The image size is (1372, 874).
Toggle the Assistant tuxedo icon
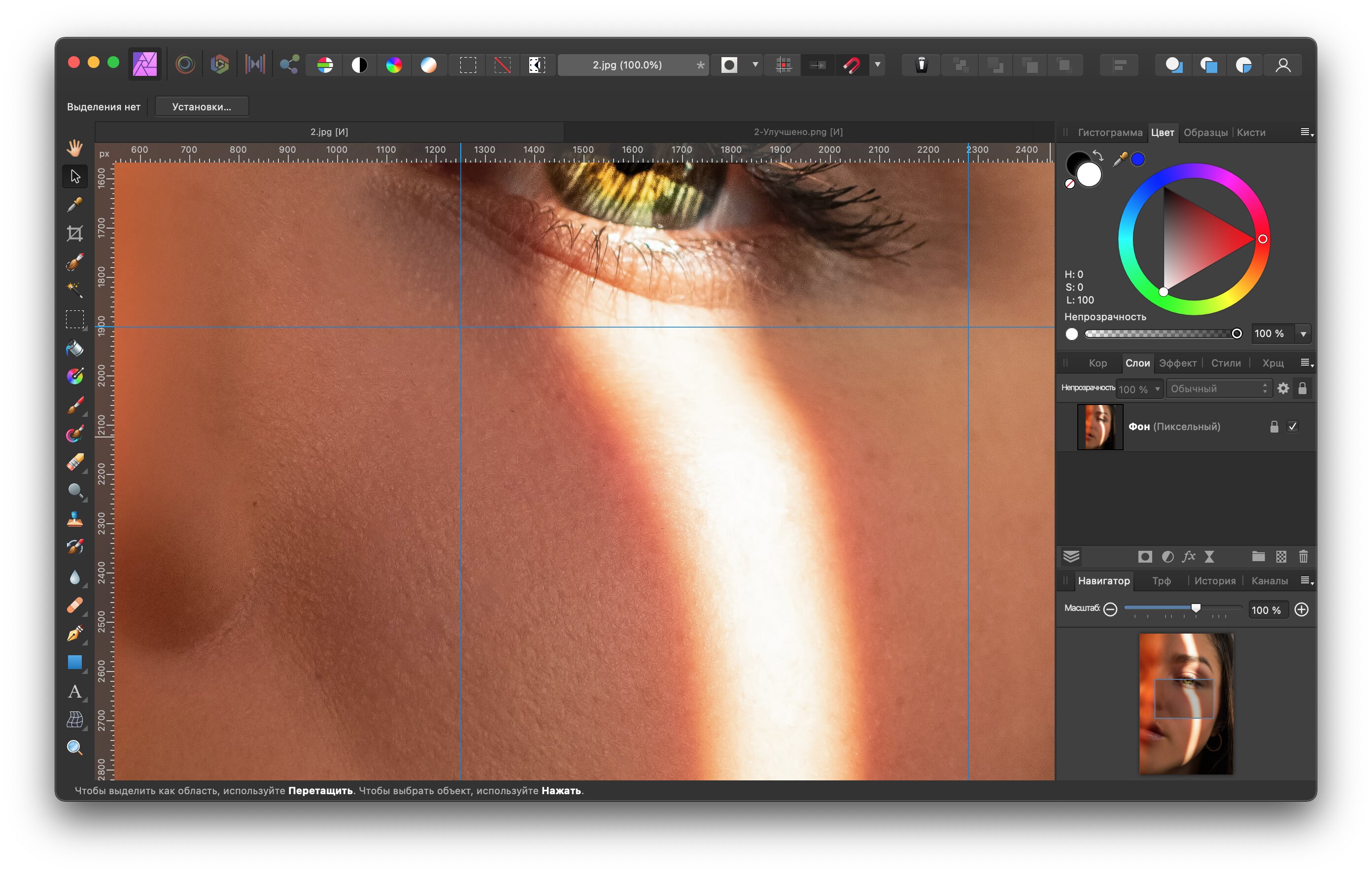point(921,65)
